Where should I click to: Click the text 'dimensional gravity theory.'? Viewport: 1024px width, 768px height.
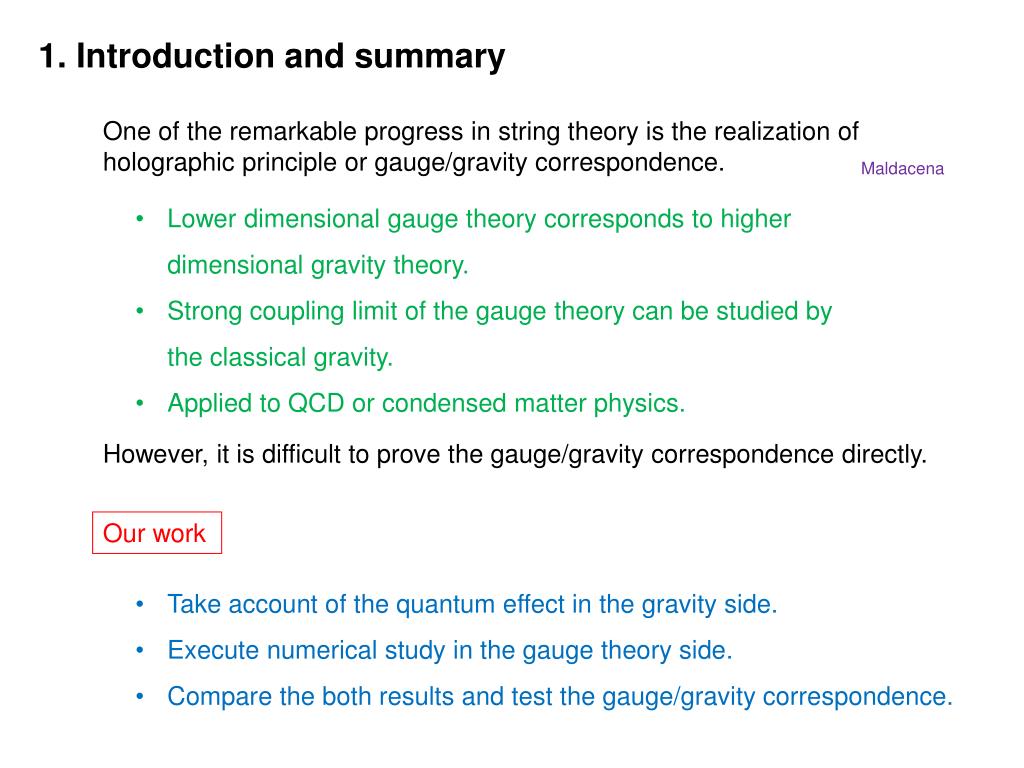[x=318, y=266]
